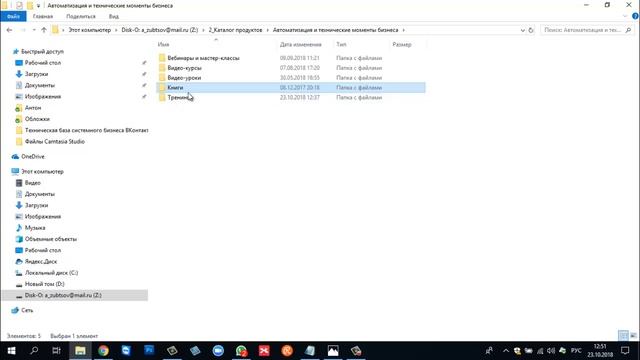Expand chevron after 2_Каталог продуктов breadcrumb
This screenshot has width=640, height=360.
coord(268,30)
